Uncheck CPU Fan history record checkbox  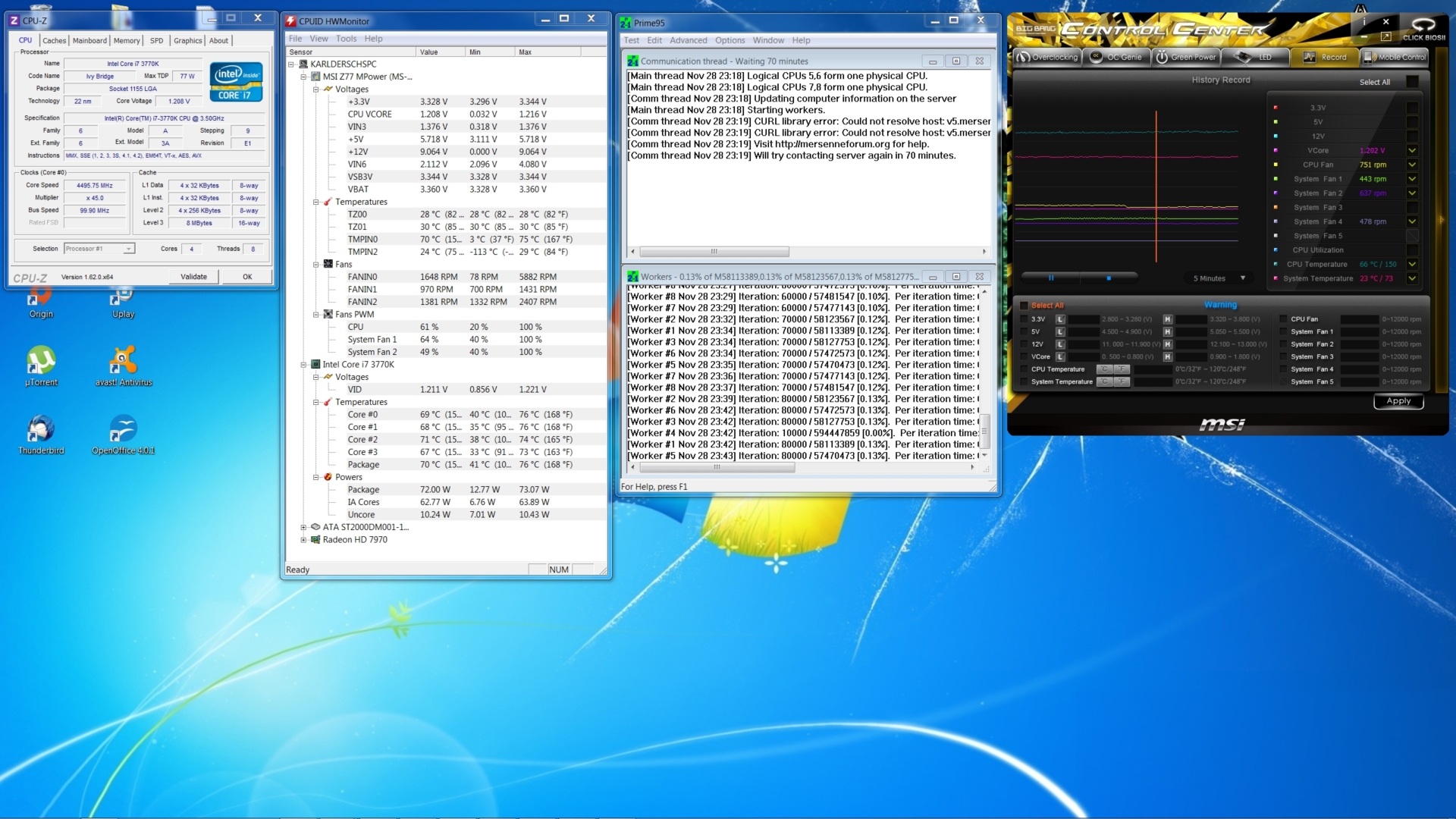point(1412,165)
